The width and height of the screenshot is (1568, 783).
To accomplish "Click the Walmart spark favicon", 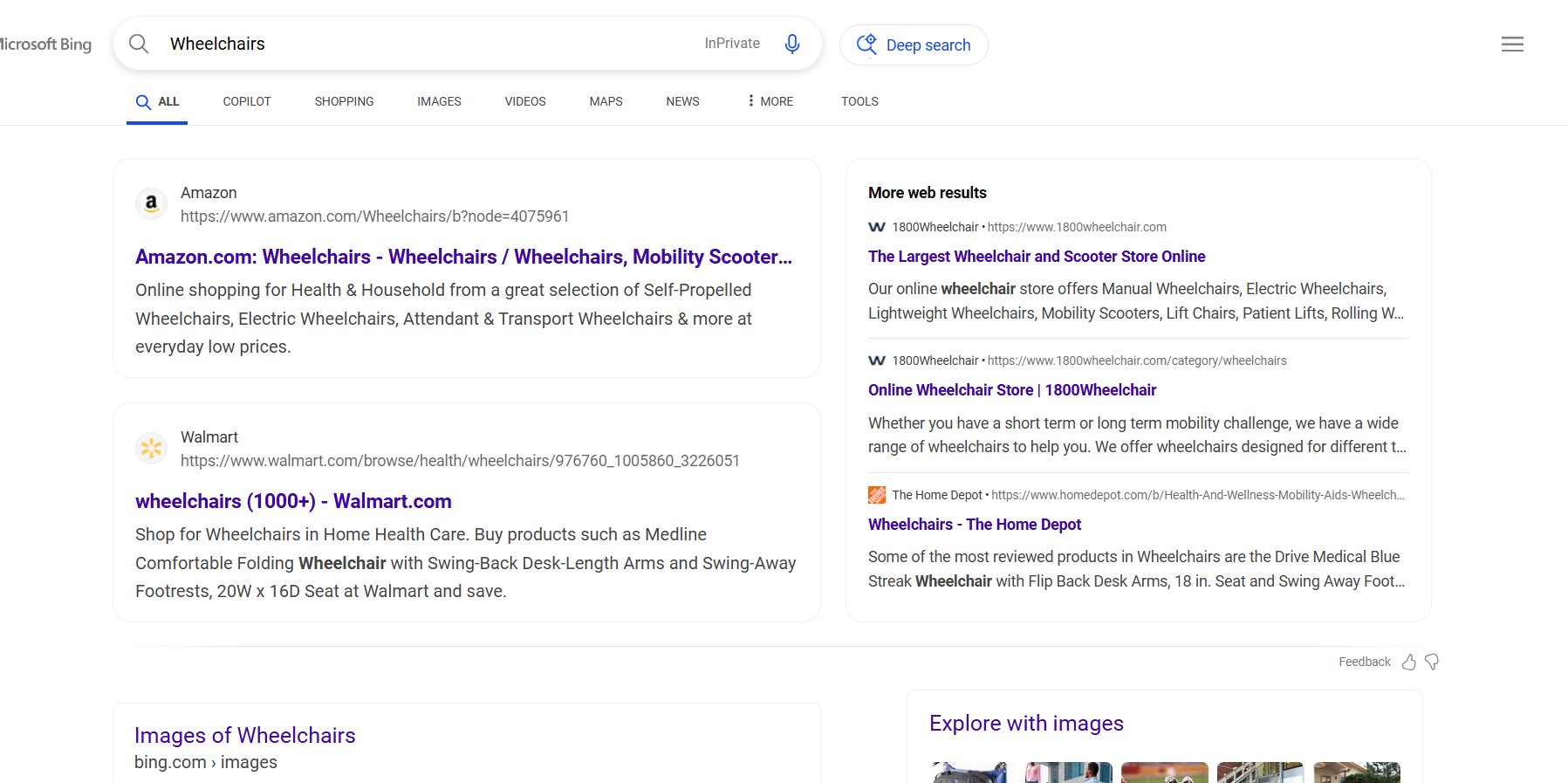I will (152, 448).
